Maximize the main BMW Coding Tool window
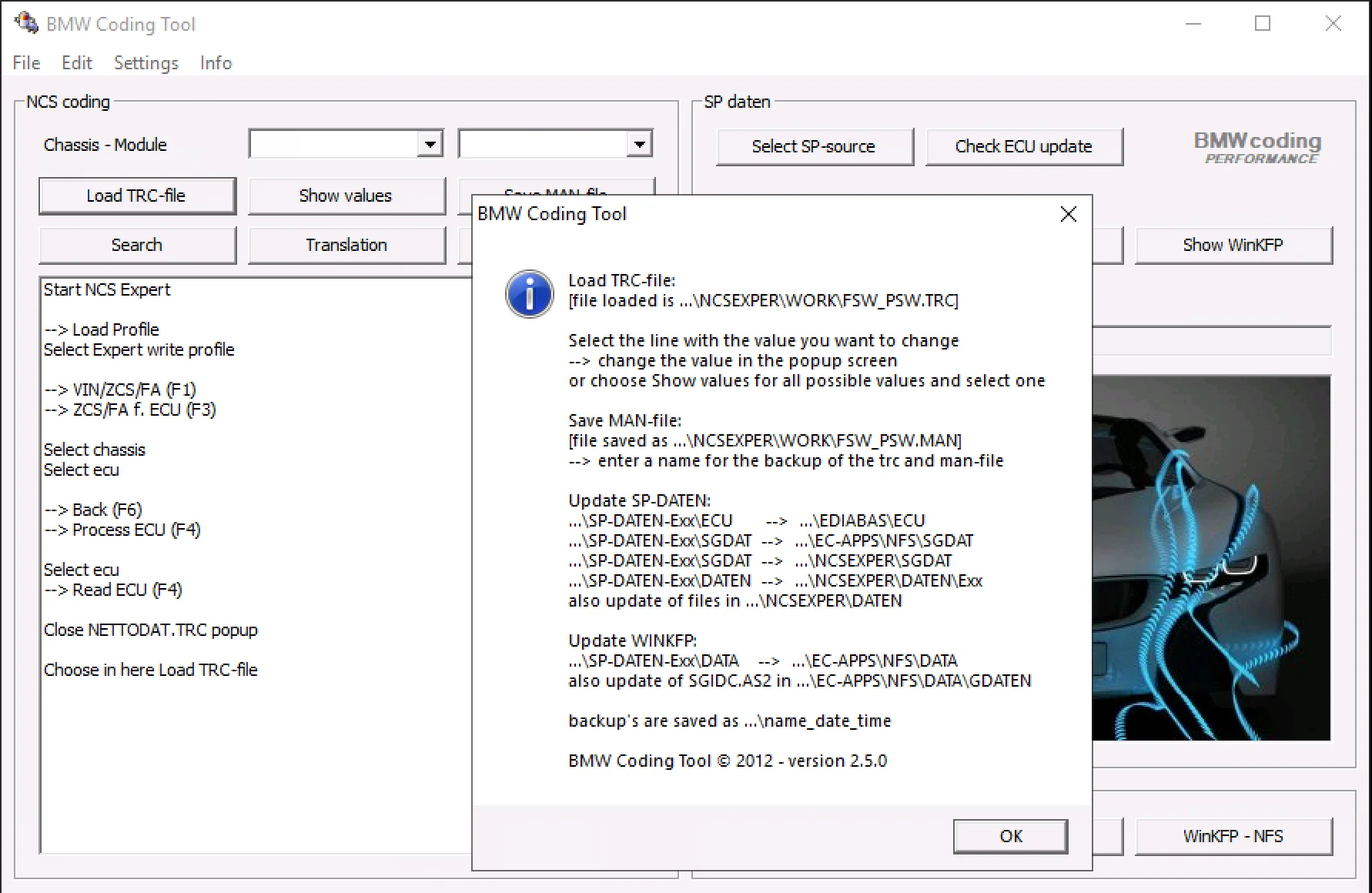This screenshot has width=1372, height=893. [1263, 24]
